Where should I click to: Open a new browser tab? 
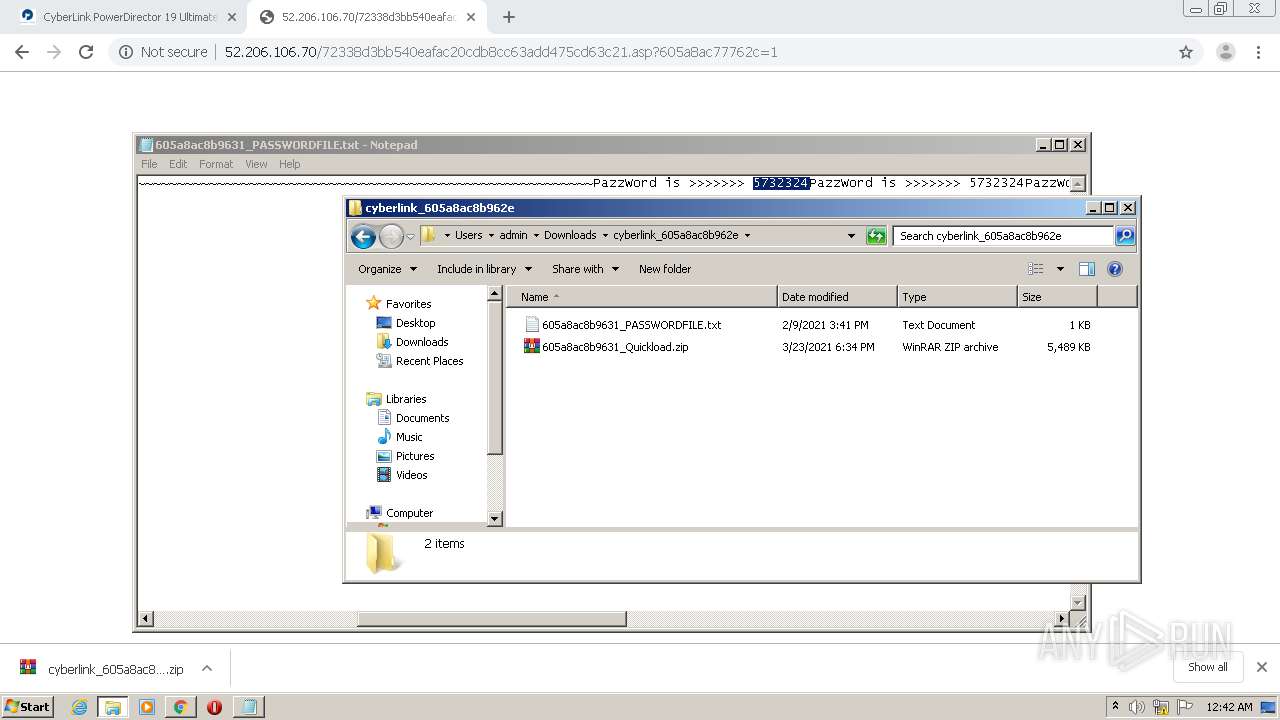pyautogui.click(x=509, y=17)
